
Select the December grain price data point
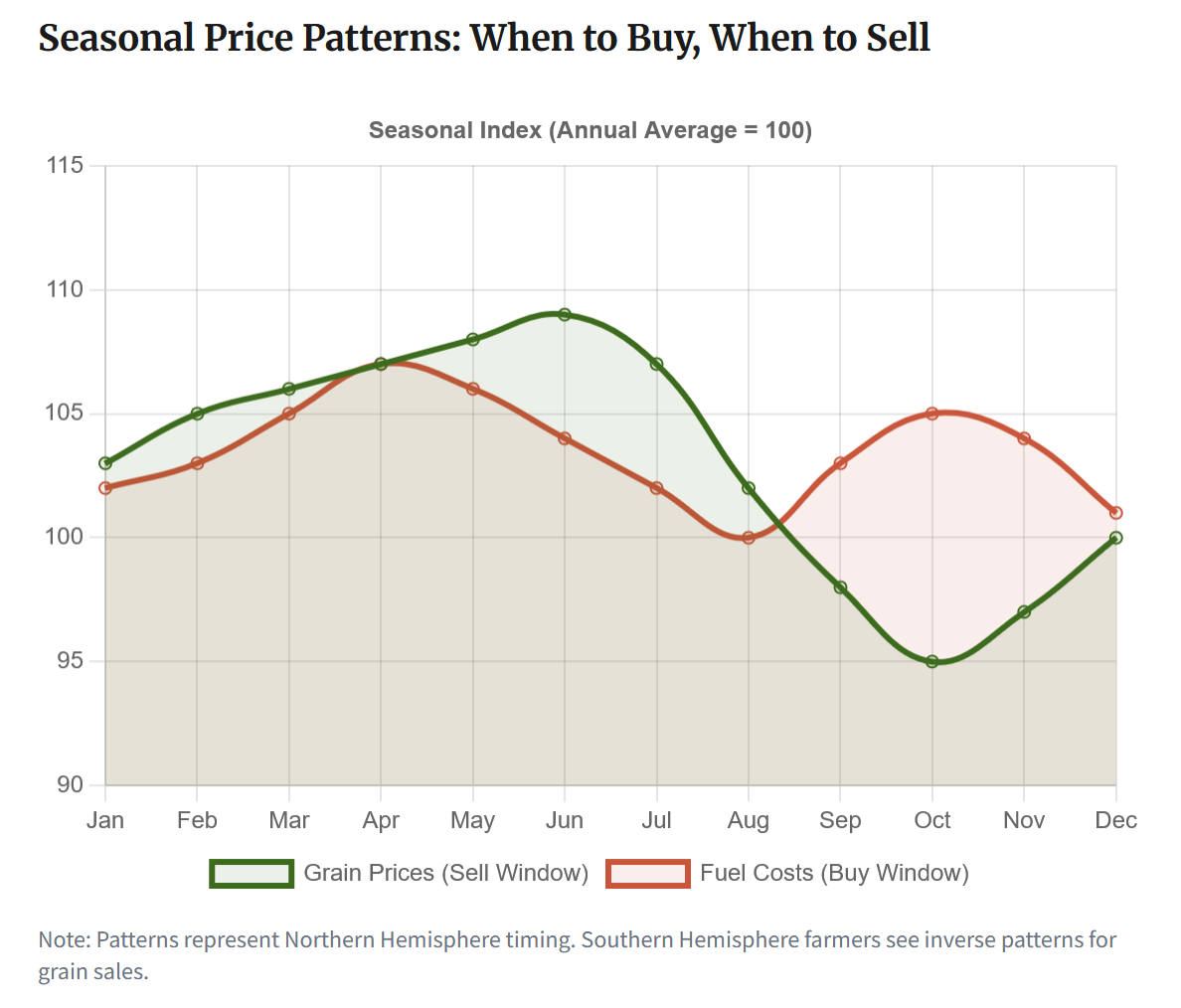1115,538
